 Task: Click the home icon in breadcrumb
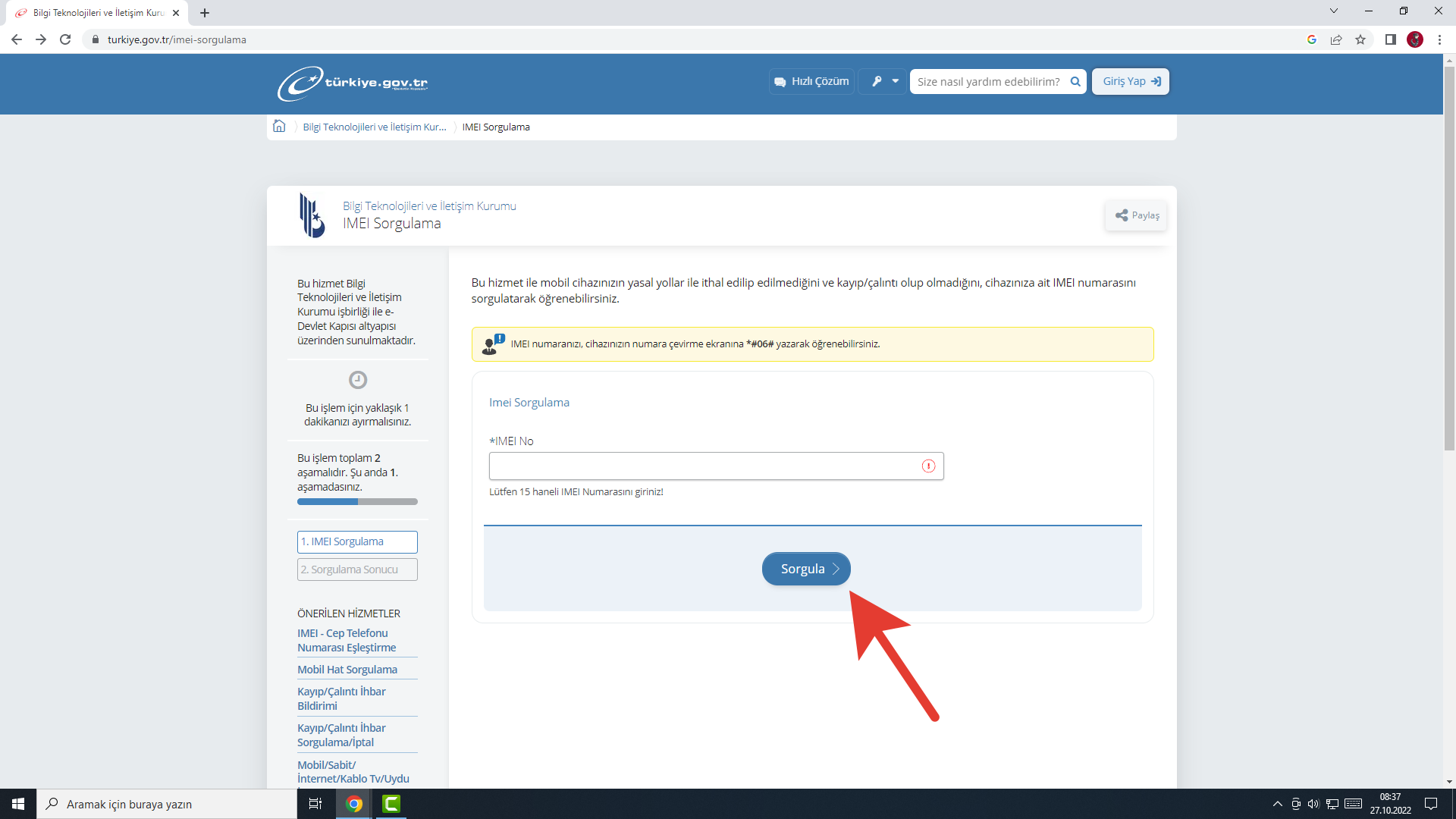click(279, 127)
